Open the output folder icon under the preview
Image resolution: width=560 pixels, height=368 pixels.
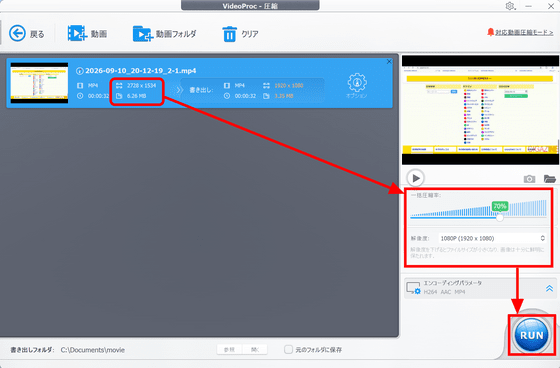point(550,178)
